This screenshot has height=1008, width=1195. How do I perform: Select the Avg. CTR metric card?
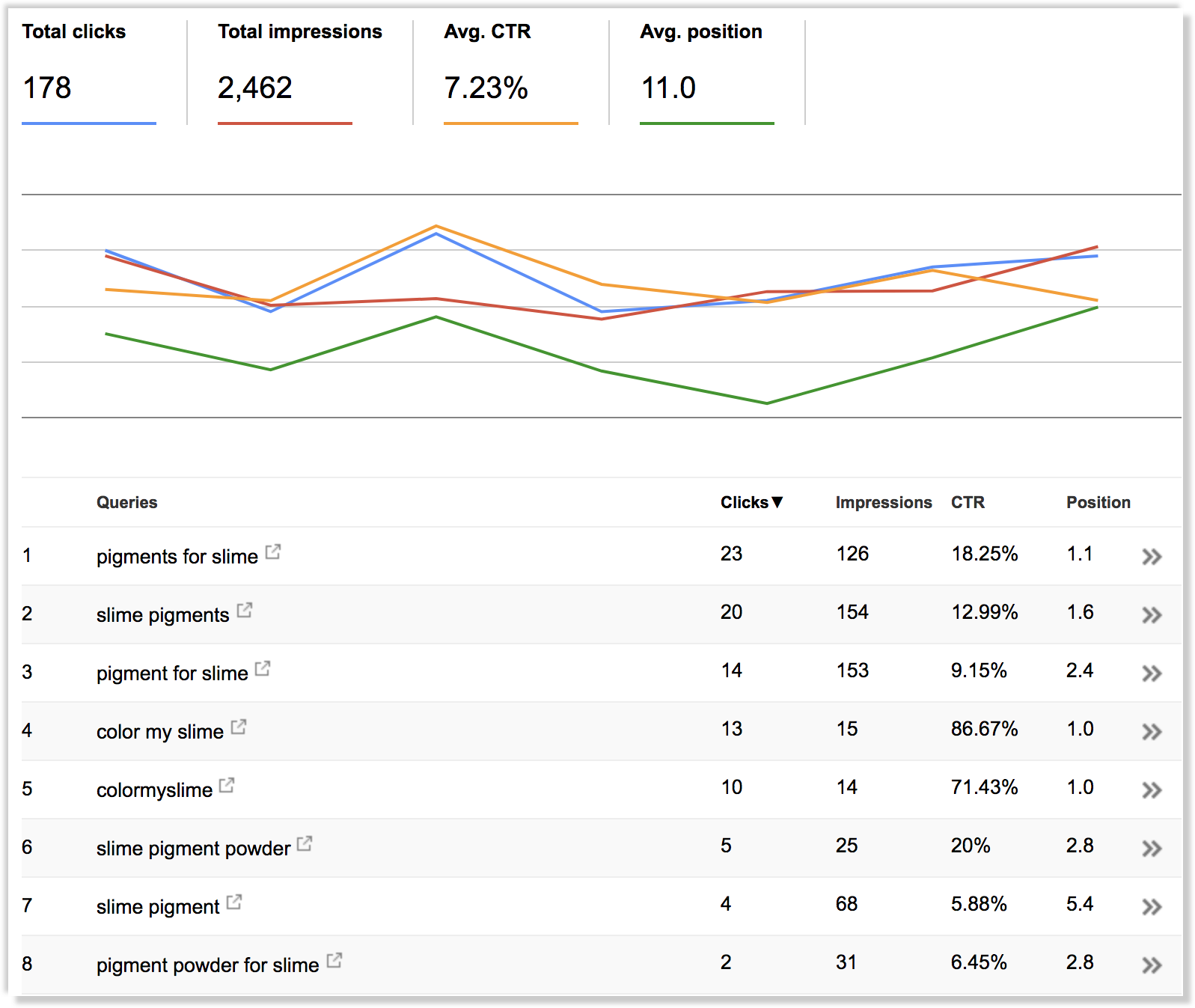pyautogui.click(x=511, y=72)
